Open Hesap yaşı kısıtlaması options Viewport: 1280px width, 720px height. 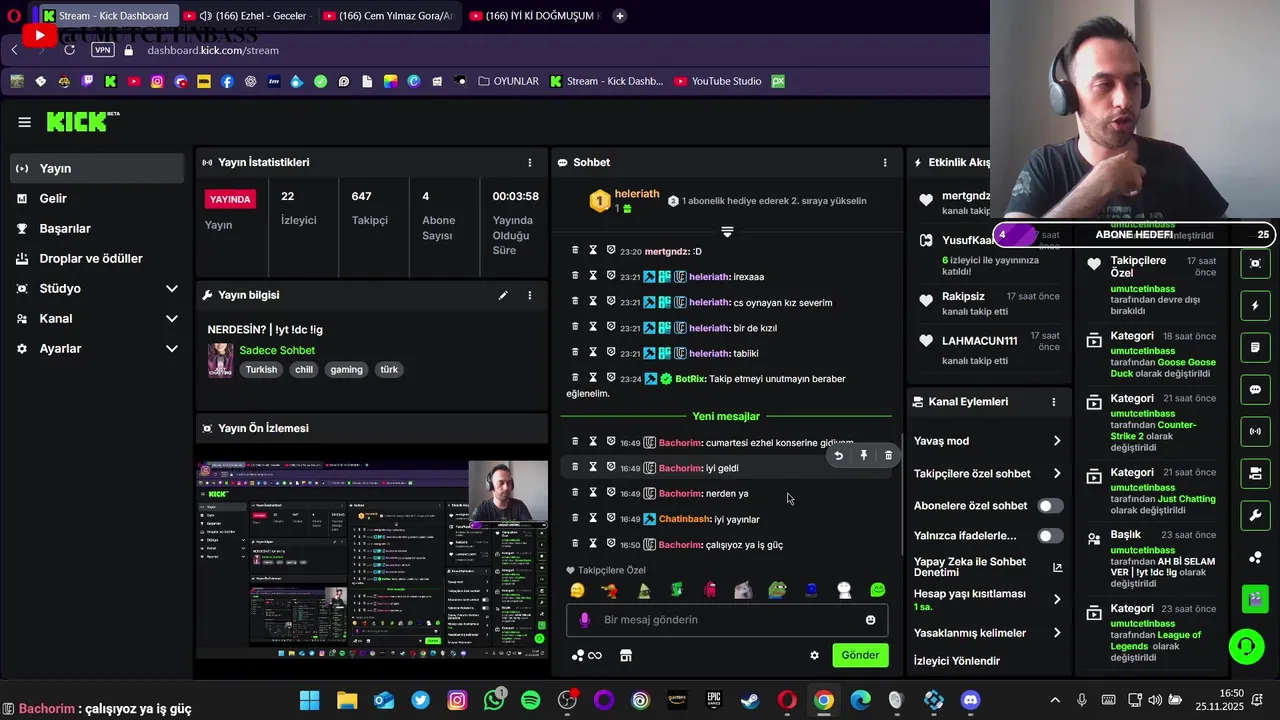[x=988, y=599]
